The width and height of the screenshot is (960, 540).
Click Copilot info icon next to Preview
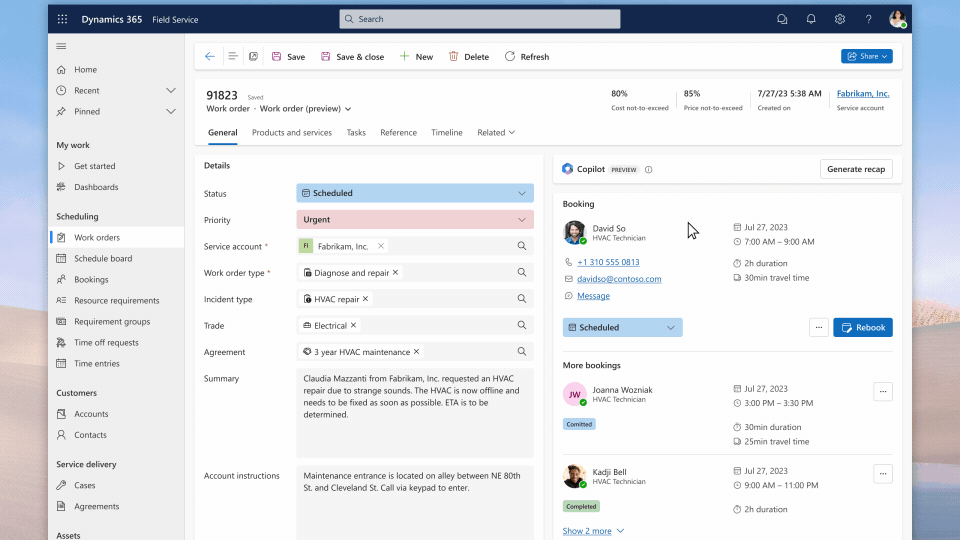pos(648,170)
